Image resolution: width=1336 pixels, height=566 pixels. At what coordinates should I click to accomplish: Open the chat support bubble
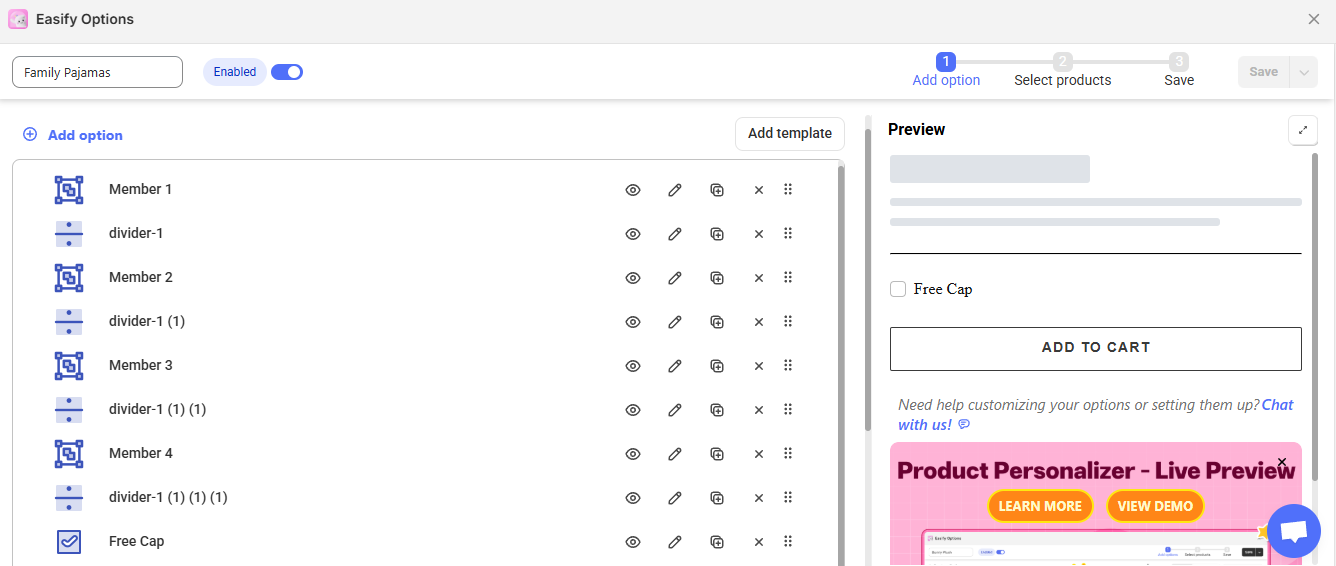1294,531
